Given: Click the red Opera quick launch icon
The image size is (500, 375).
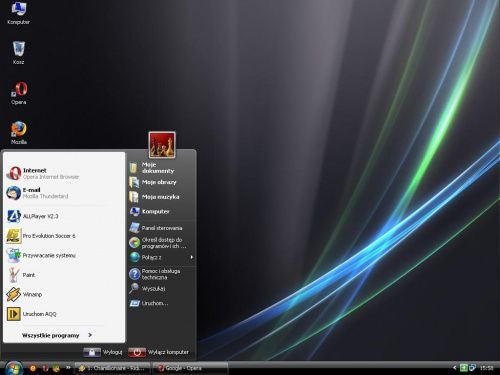Looking at the screenshot, I should (45, 368).
